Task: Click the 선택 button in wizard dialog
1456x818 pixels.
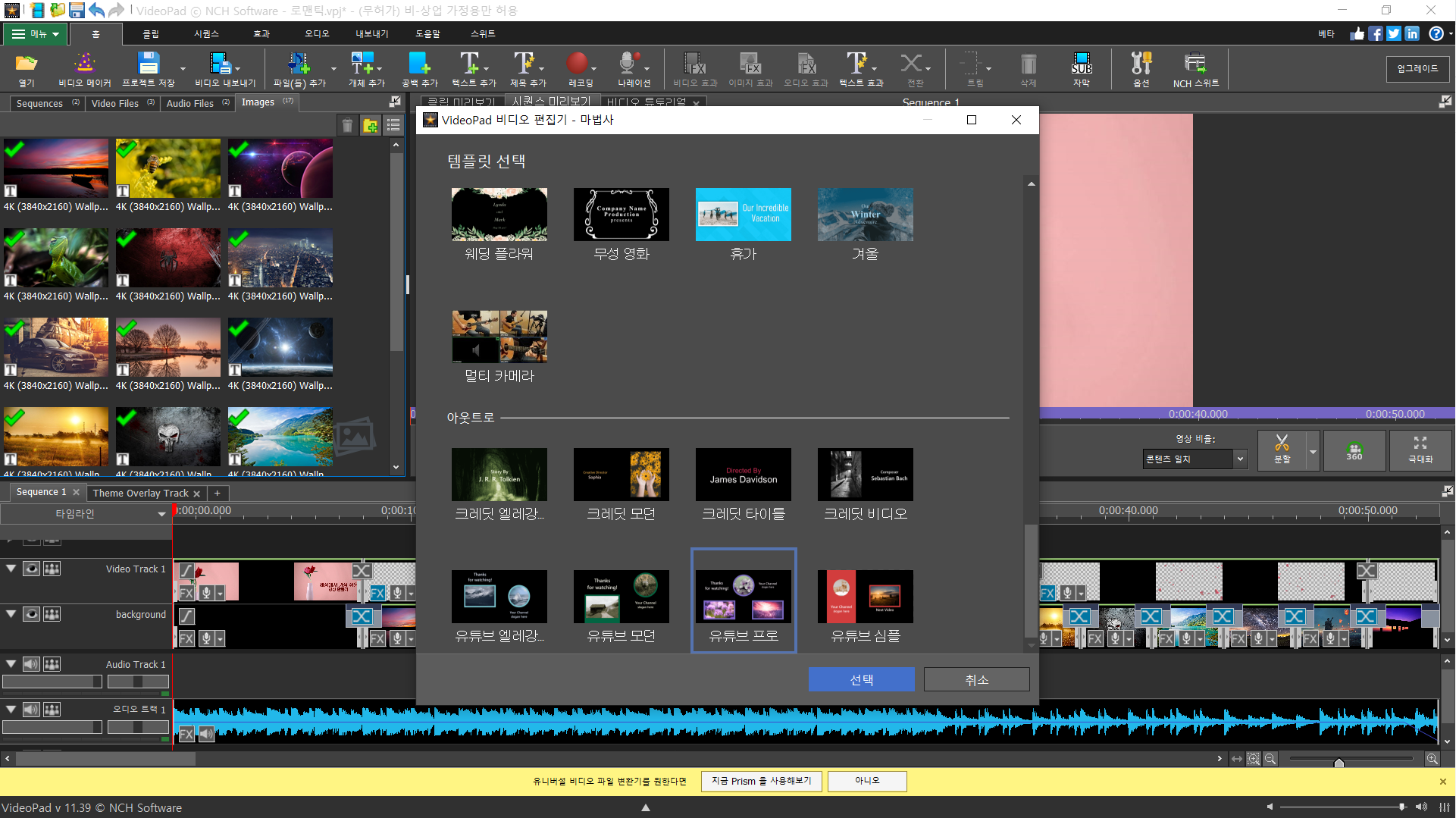Action: [x=861, y=680]
